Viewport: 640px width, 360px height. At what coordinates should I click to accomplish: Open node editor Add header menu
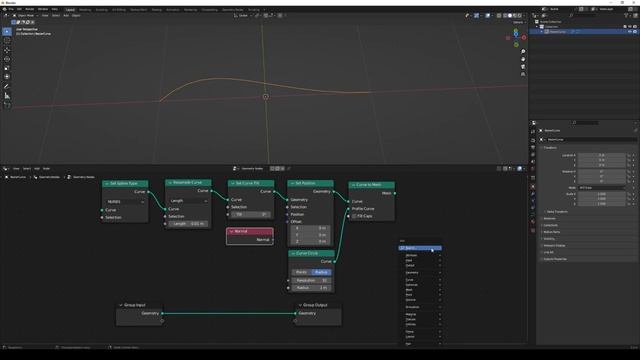(37, 169)
